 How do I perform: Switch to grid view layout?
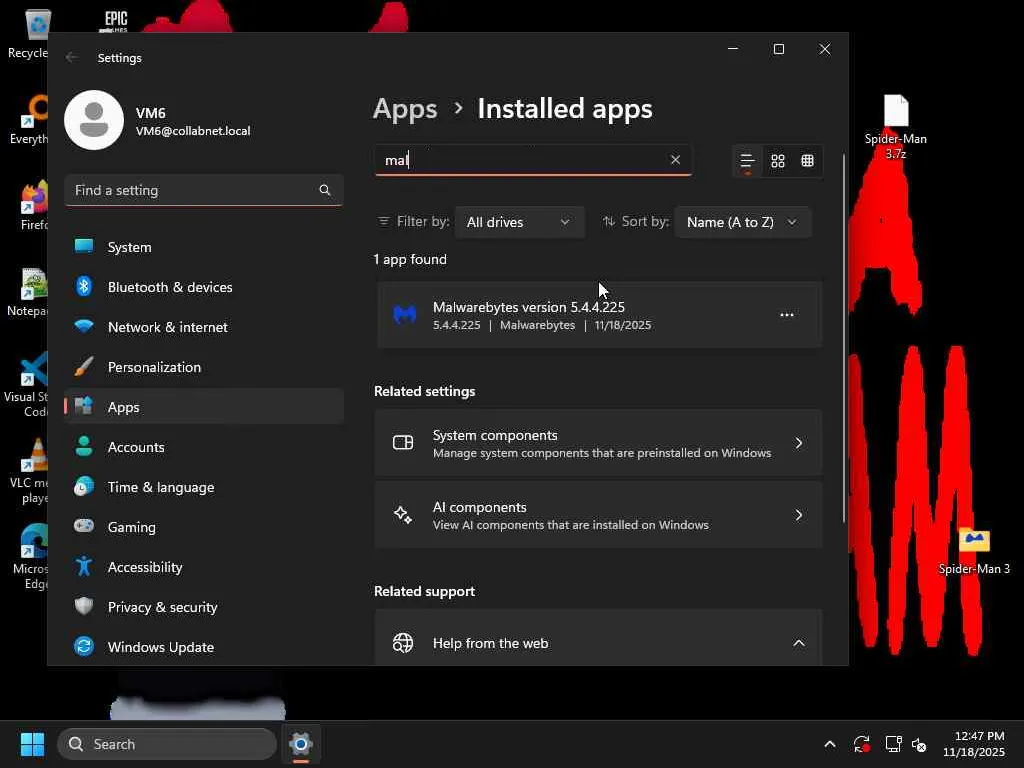[777, 161]
